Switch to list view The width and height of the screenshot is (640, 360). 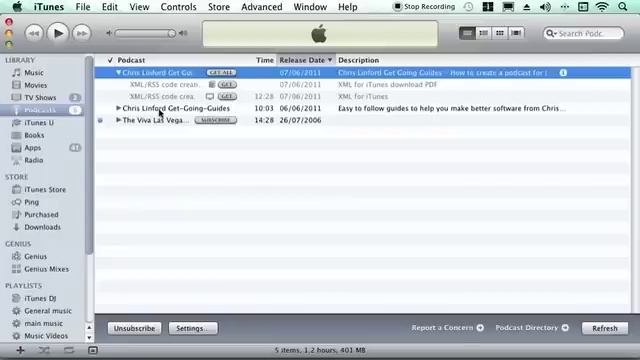467,33
